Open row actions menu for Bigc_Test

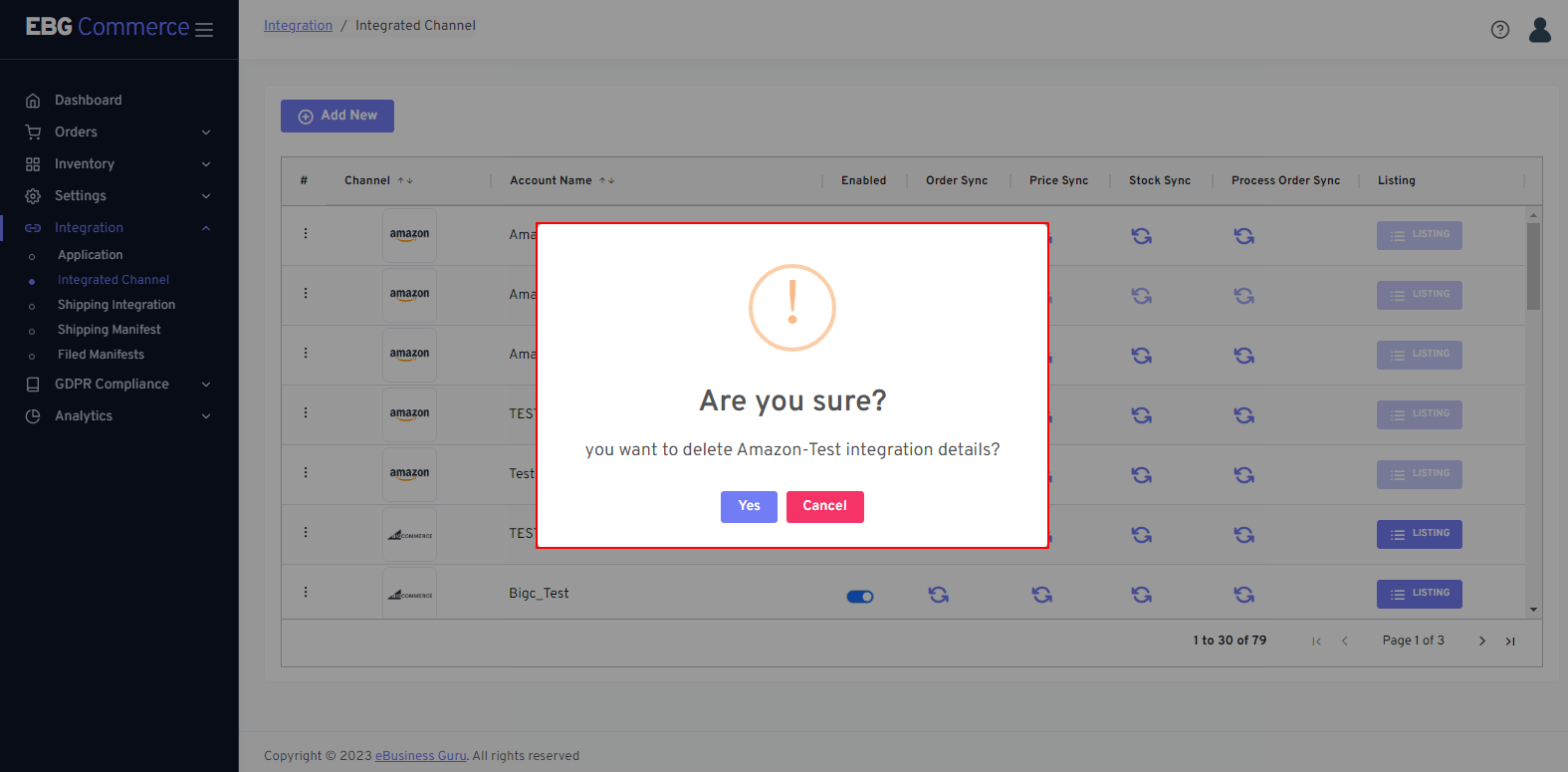pyautogui.click(x=306, y=592)
